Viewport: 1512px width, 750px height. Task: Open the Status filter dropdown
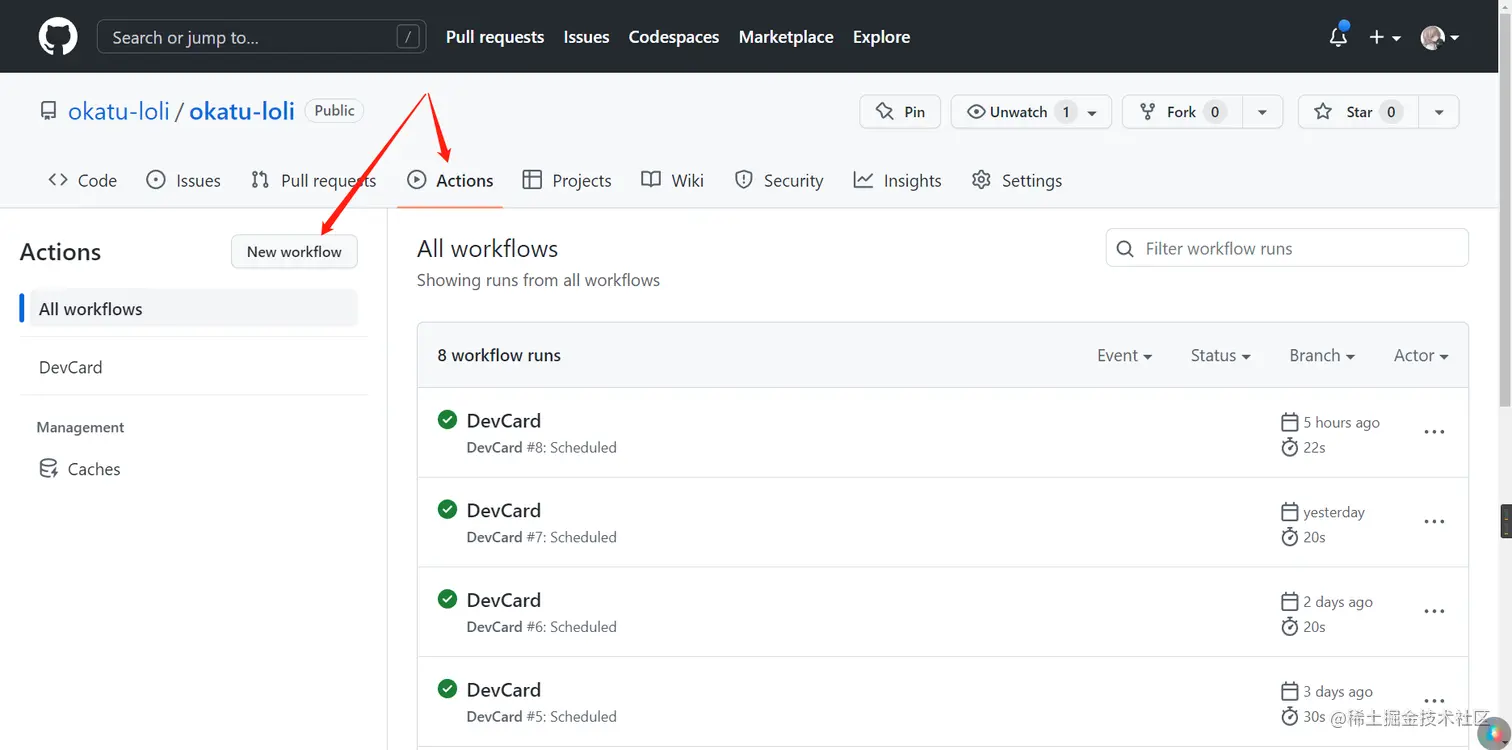click(x=1220, y=355)
